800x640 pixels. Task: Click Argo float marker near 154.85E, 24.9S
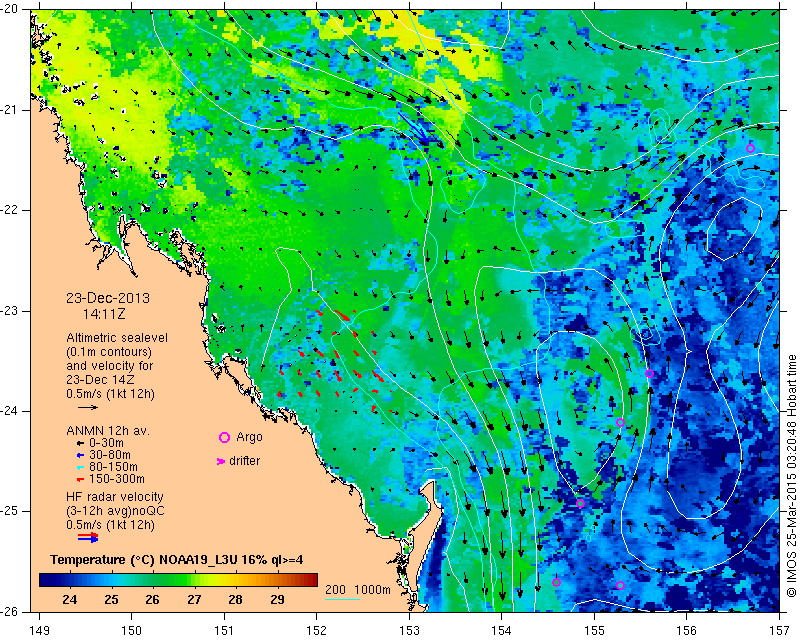pos(580,503)
